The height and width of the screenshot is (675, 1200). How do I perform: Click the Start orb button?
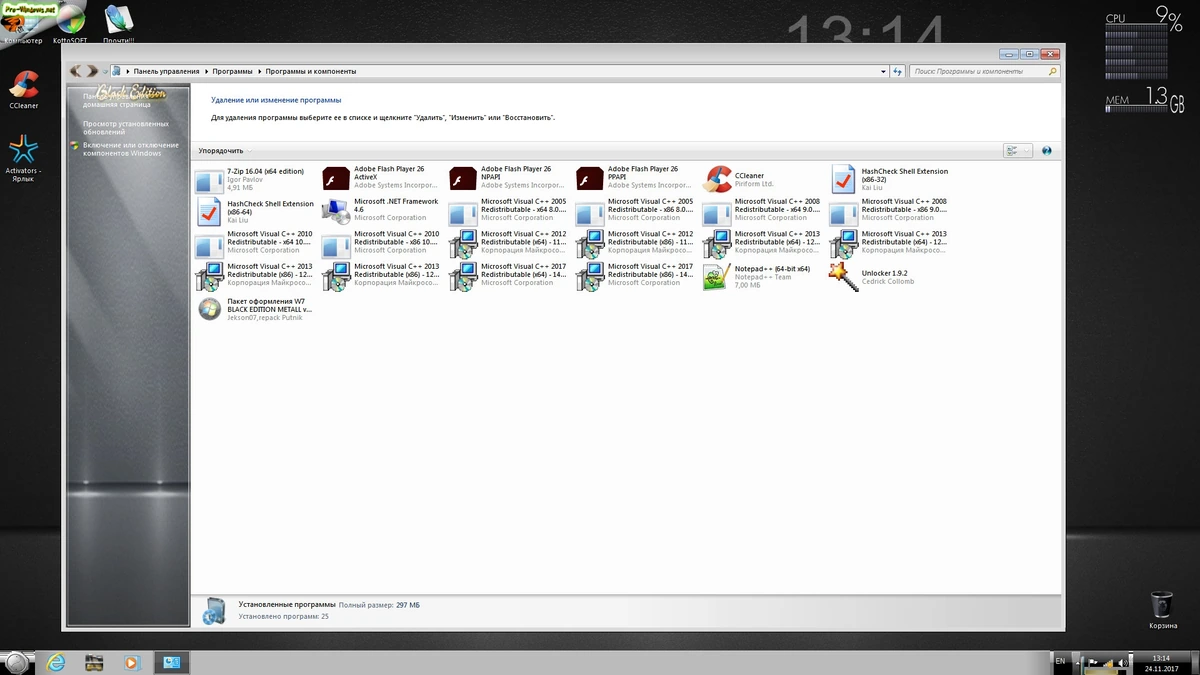click(17, 662)
